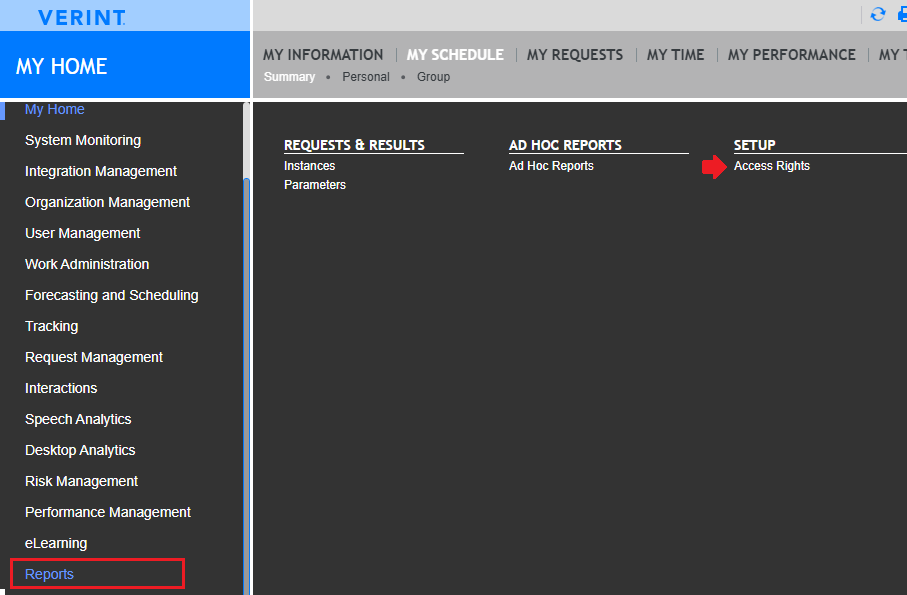The image size is (907, 595).
Task: Open System Monitoring in the sidebar
Action: pos(83,141)
